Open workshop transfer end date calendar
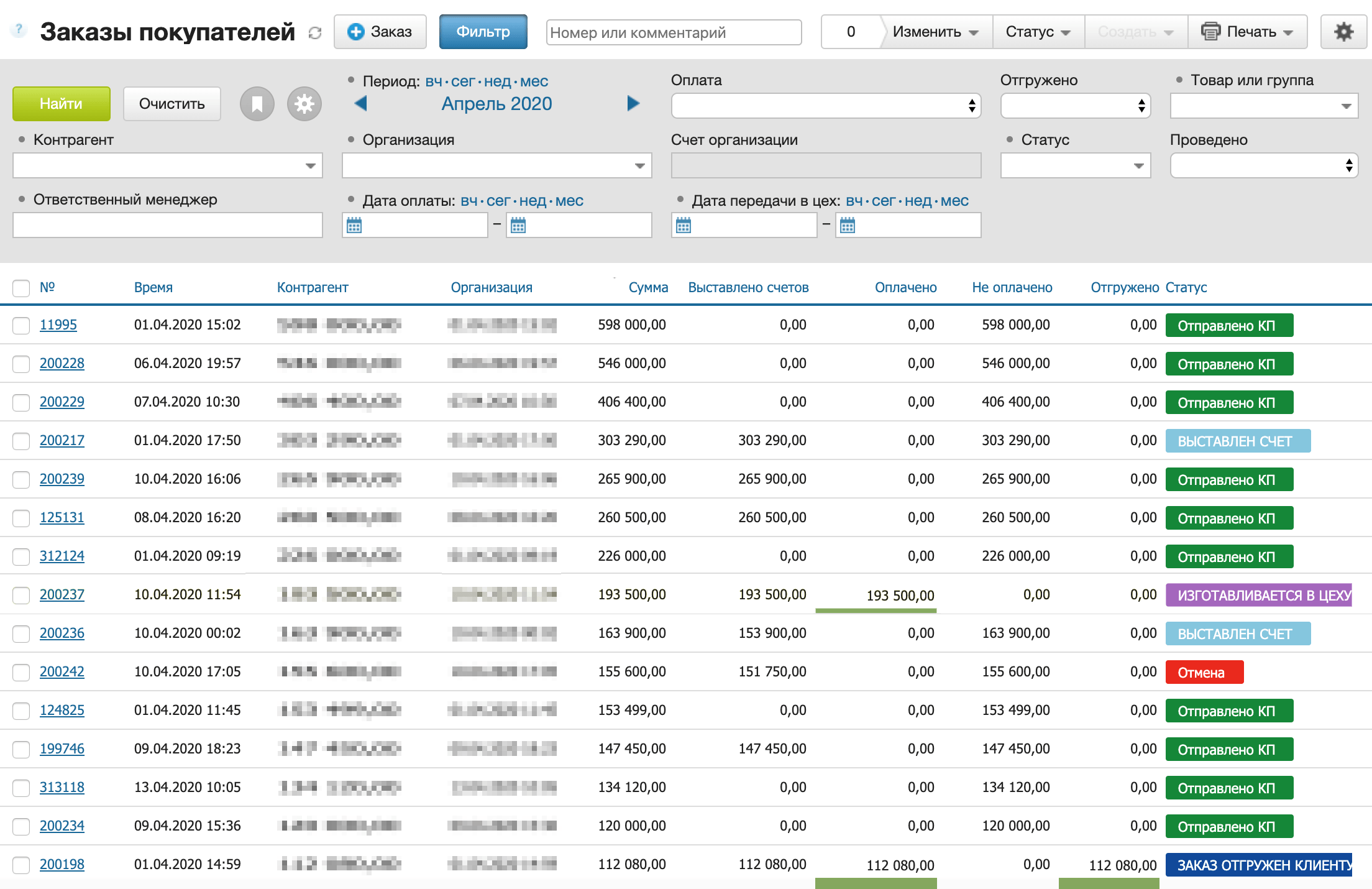The image size is (1372, 889). coord(848,225)
